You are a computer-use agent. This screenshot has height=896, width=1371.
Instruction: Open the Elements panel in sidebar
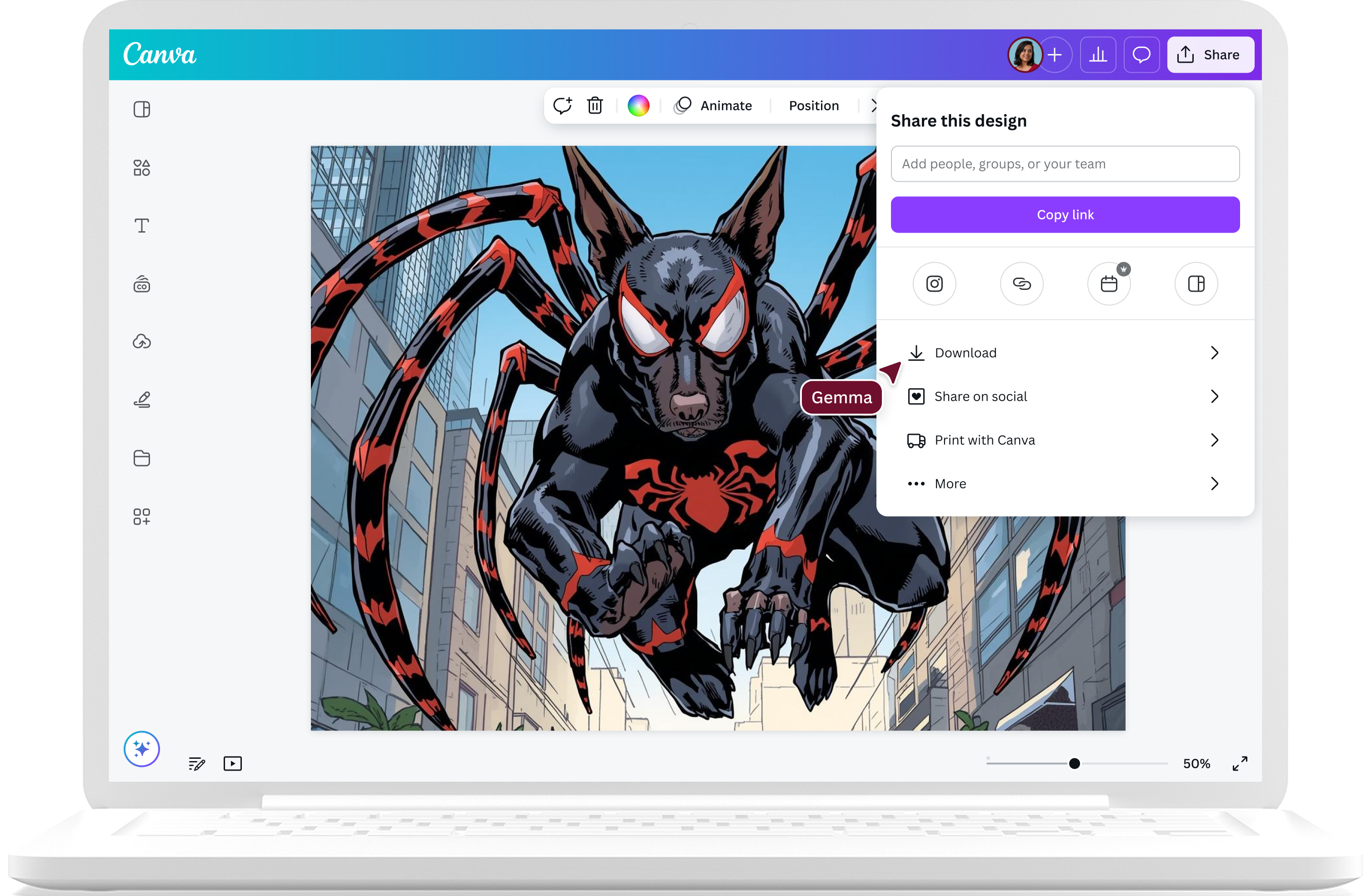pyautogui.click(x=142, y=168)
